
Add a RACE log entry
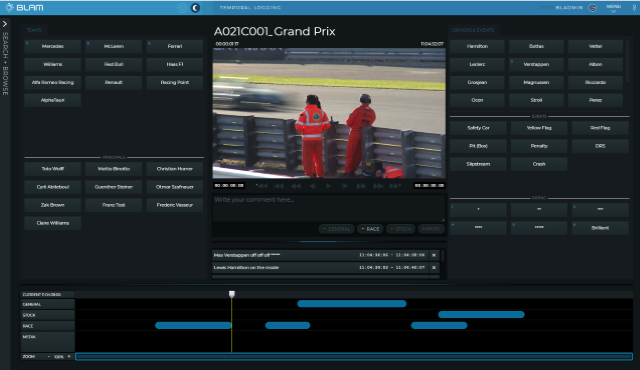tap(370, 229)
